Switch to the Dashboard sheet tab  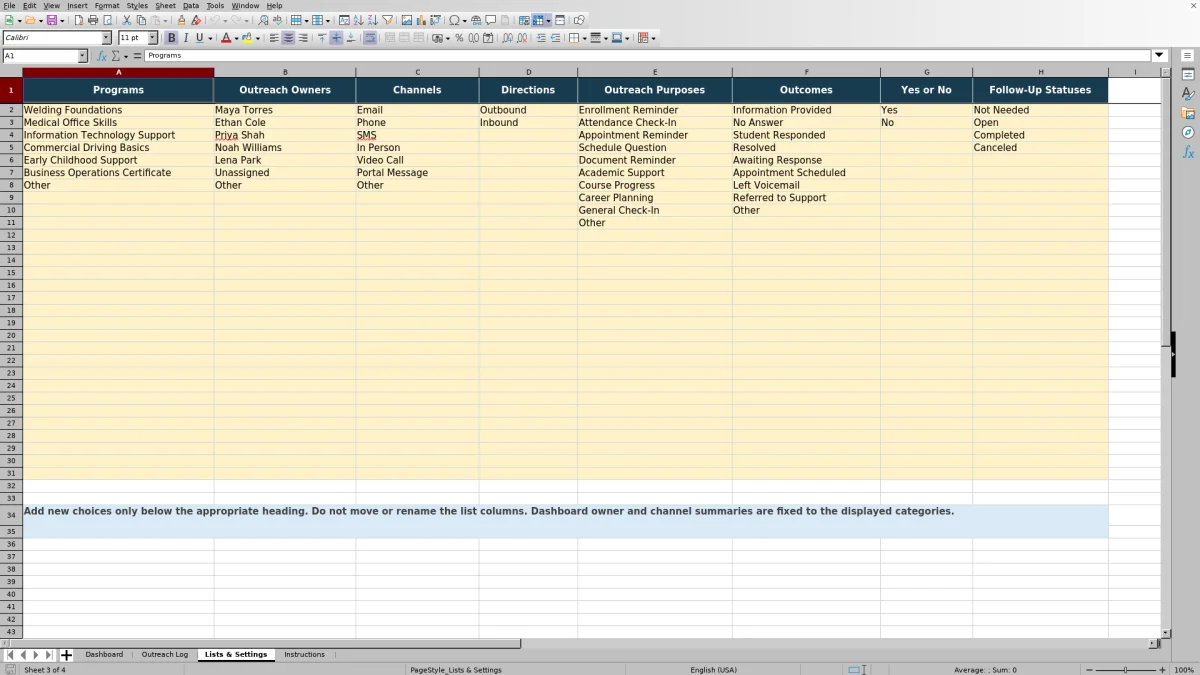click(x=104, y=655)
